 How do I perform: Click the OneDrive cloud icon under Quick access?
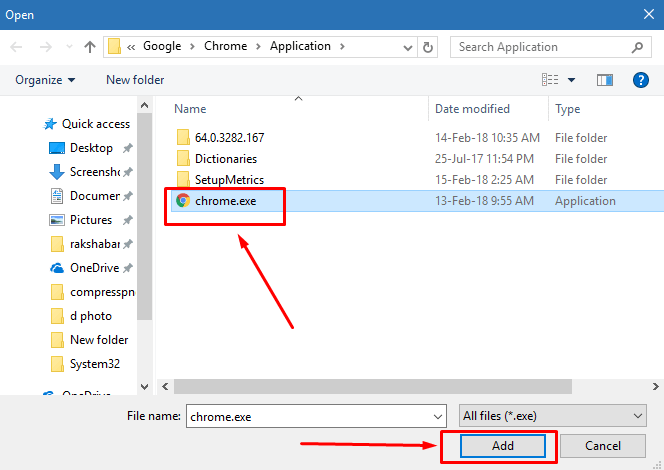coord(57,268)
